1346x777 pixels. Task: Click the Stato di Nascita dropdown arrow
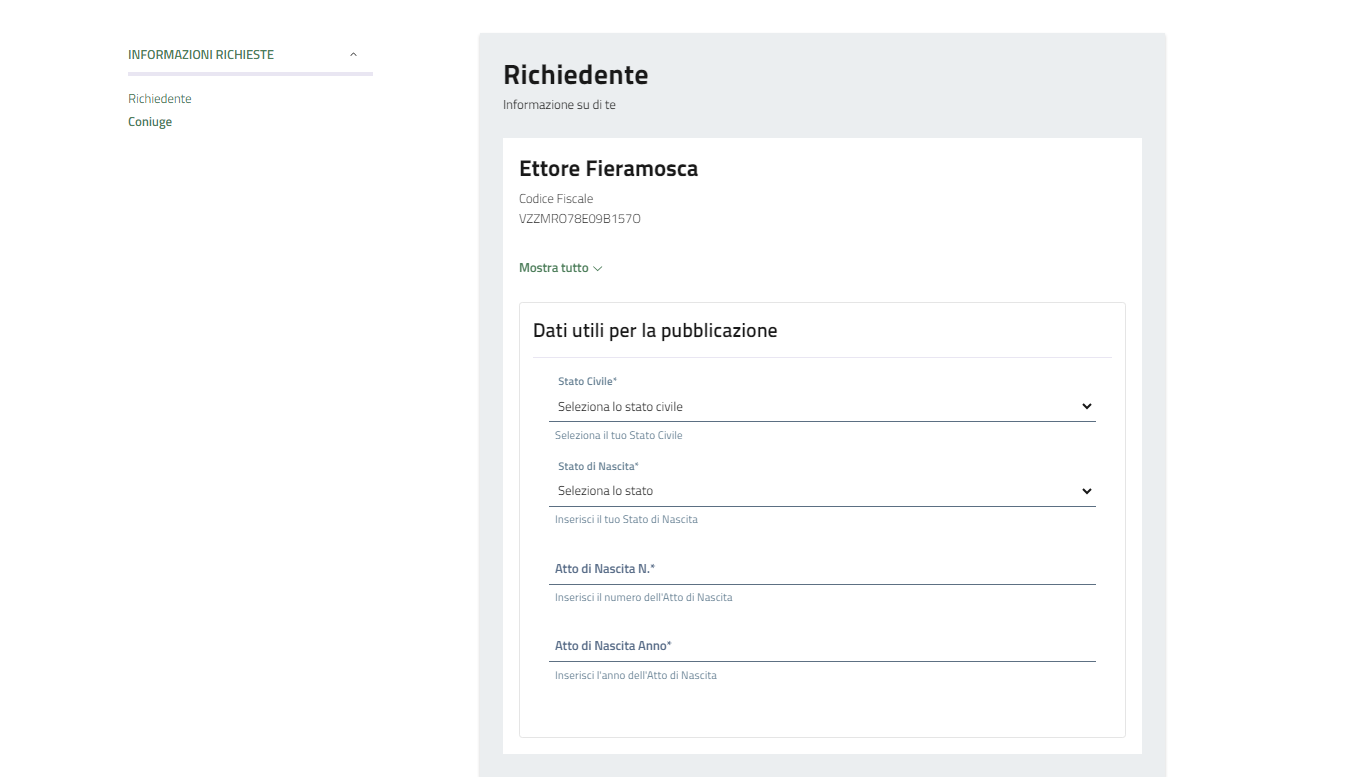1087,491
